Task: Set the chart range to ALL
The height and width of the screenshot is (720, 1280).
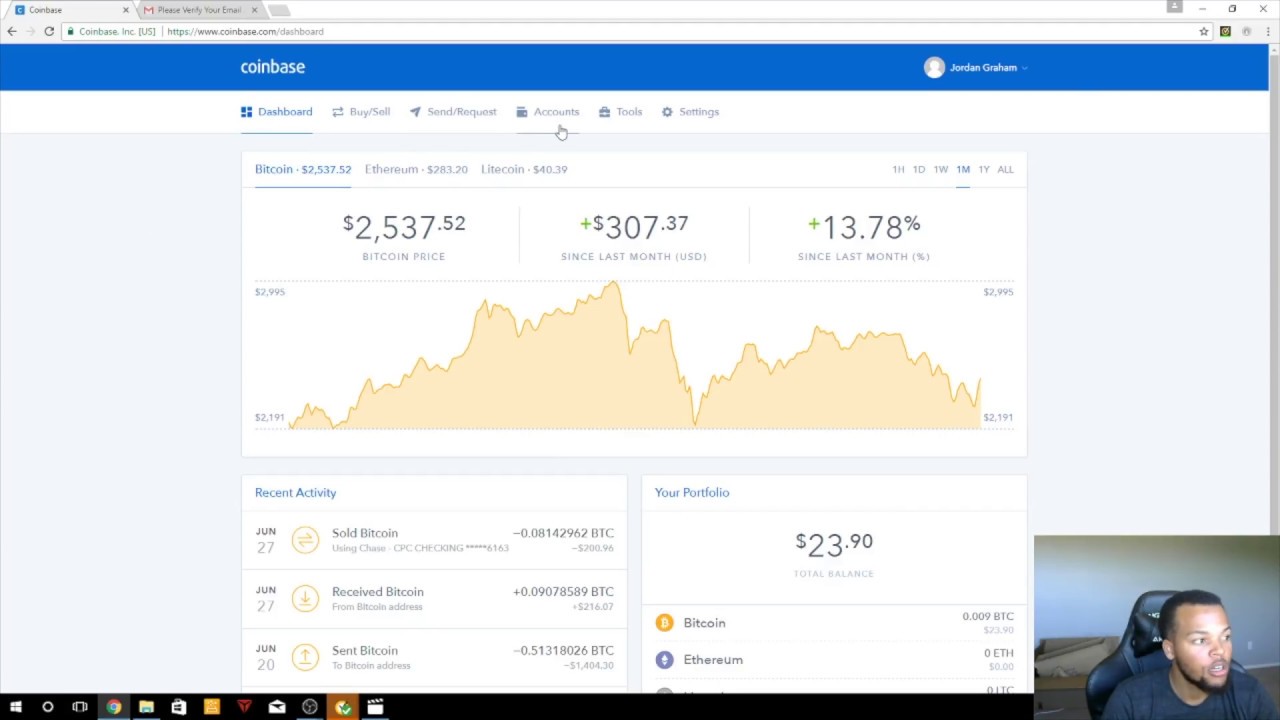Action: click(x=1005, y=170)
